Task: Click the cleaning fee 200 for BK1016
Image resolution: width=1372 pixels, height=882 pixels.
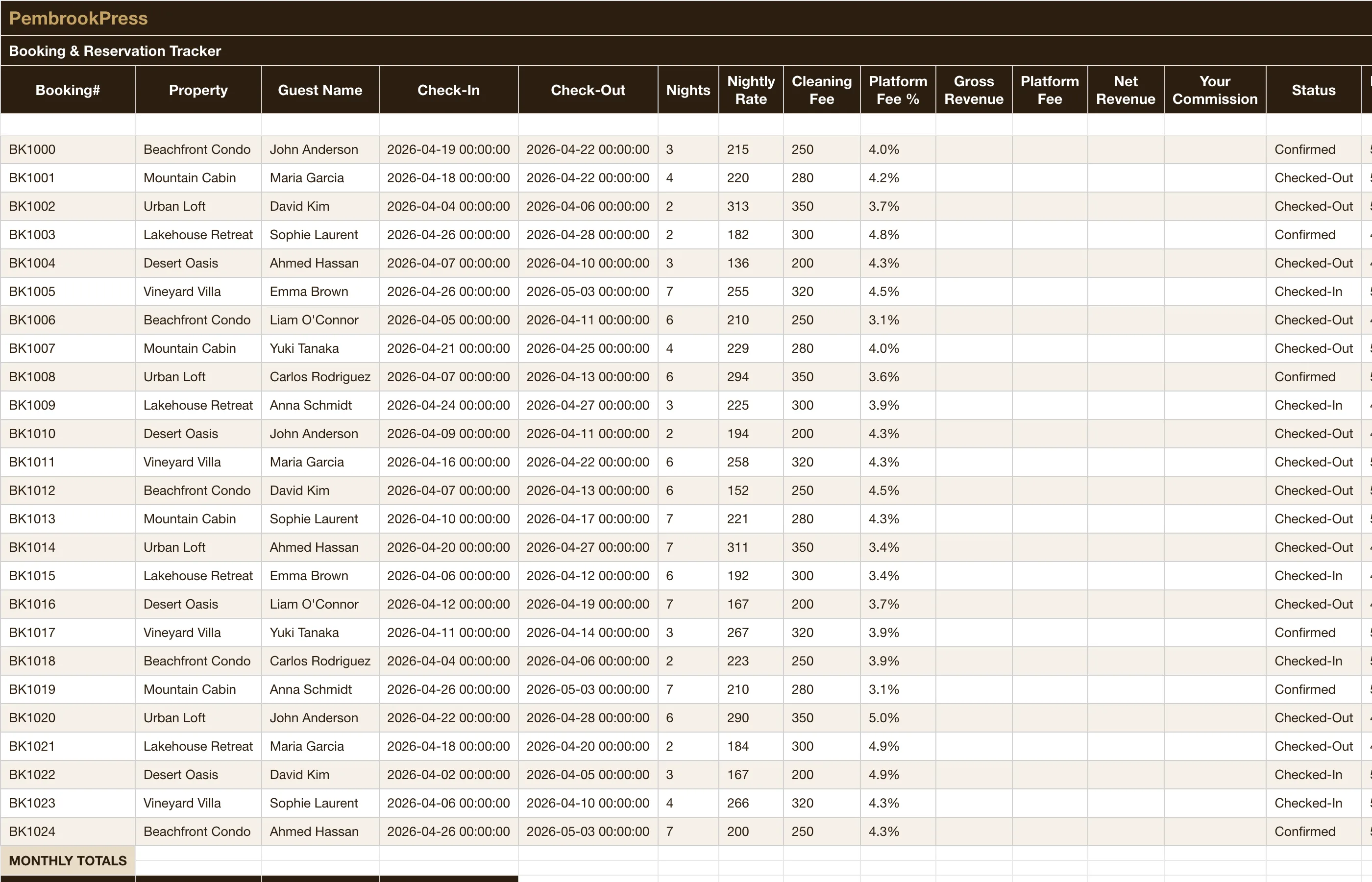Action: click(x=821, y=604)
